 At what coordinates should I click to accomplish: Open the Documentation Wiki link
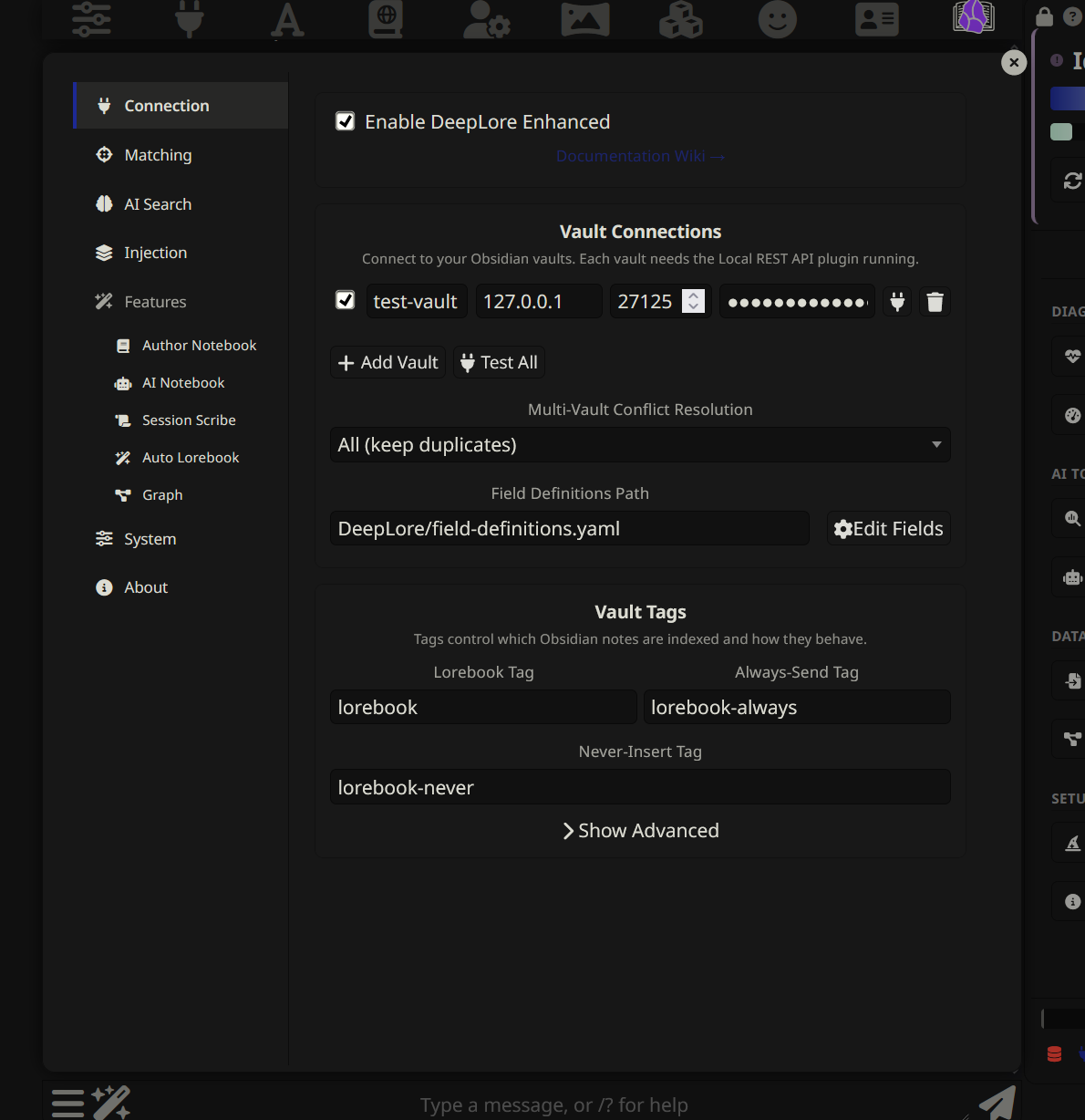tap(640, 156)
